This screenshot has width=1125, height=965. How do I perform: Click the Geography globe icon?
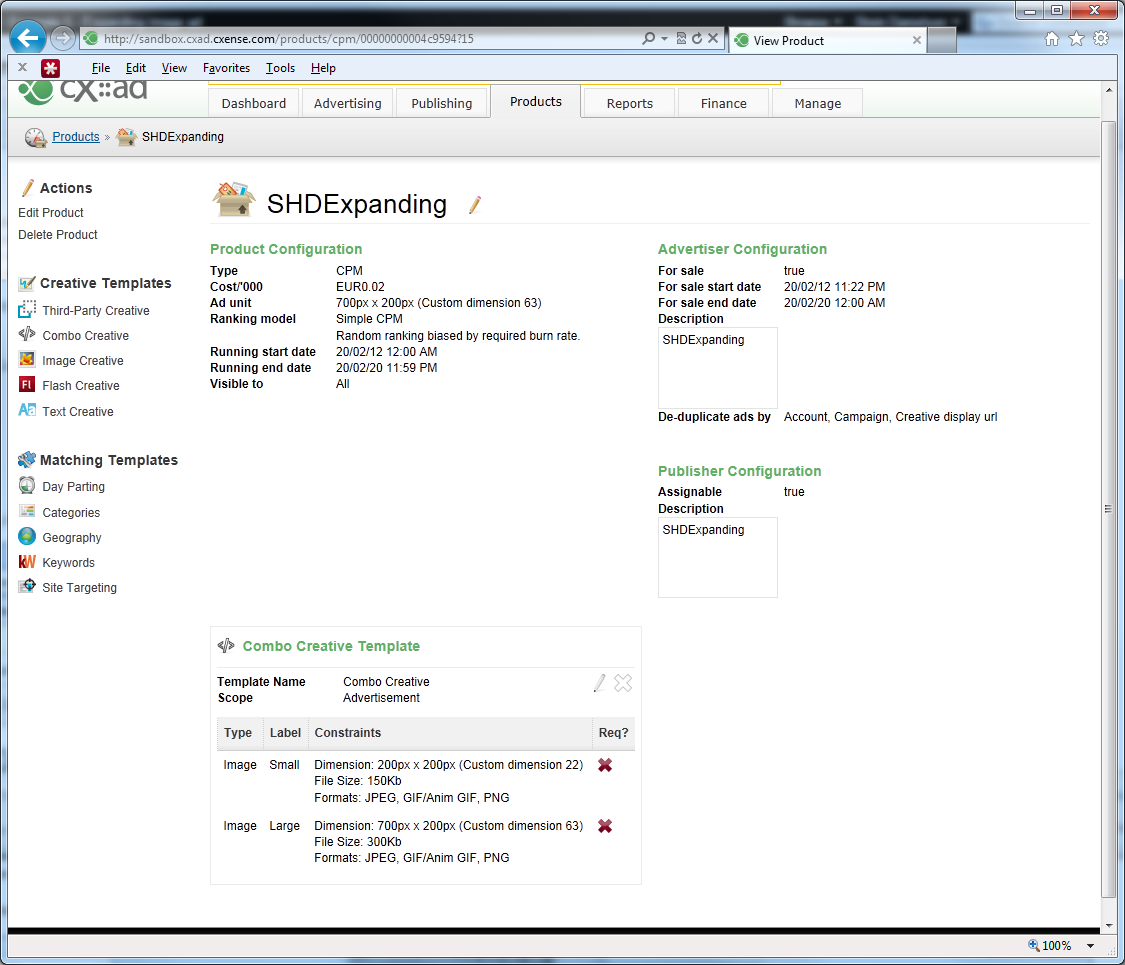pyautogui.click(x=27, y=537)
